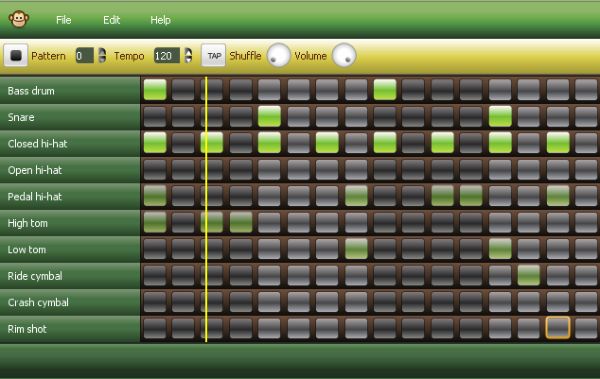
Task: Turn off Pedal hi-hat step 15
Action: [558, 196]
